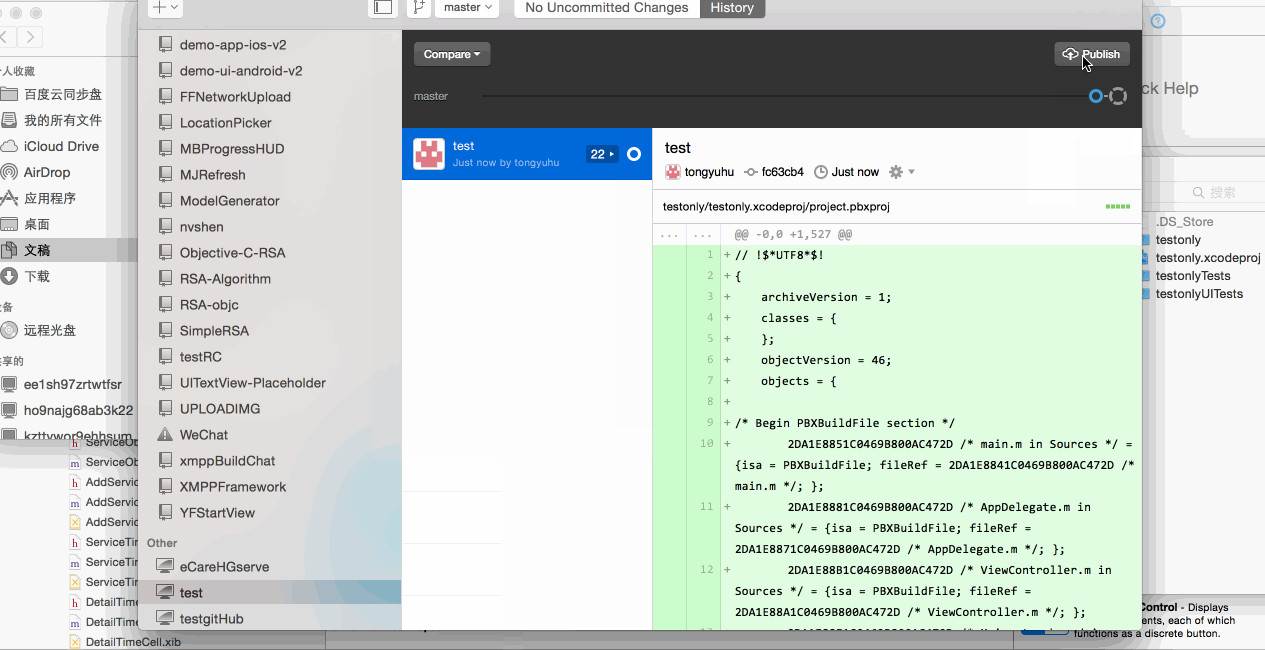The height and width of the screenshot is (650, 1265).
Task: Click the repository icon beside ModelGenerator
Action: pyautogui.click(x=166, y=201)
